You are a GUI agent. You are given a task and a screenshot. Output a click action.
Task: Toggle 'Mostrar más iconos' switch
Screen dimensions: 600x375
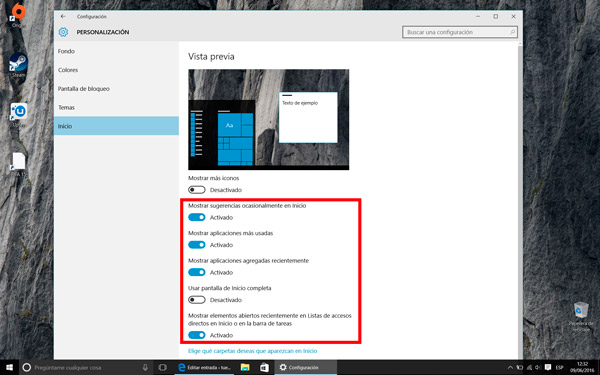coord(197,190)
